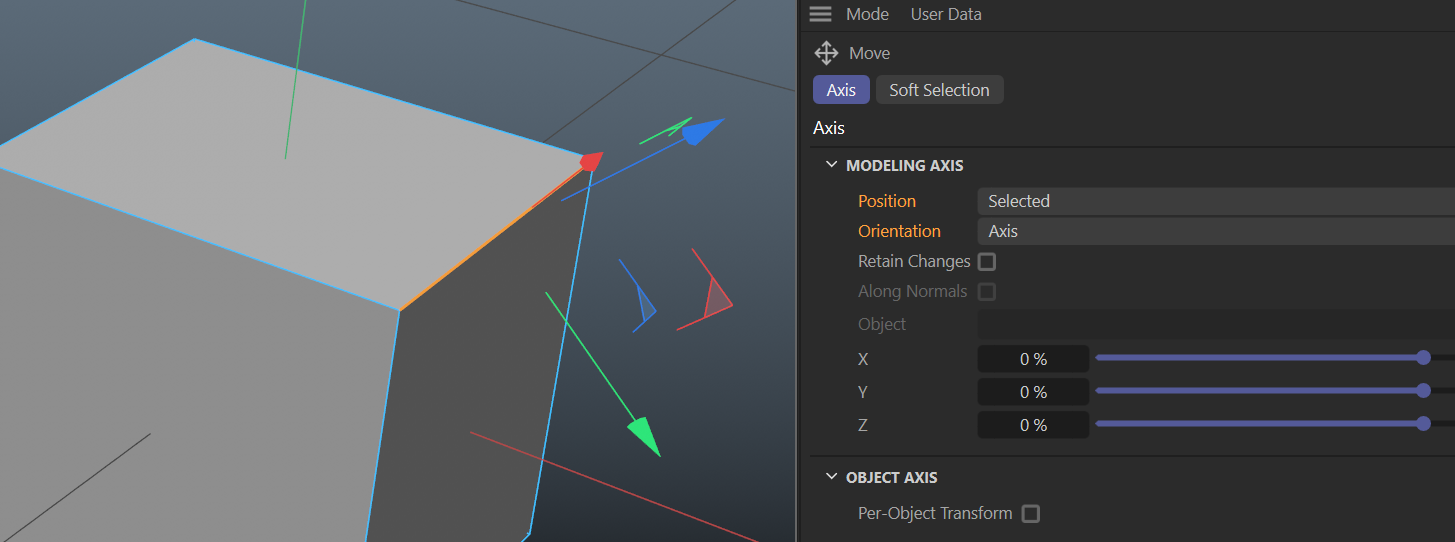
Task: Open the Mode menu
Action: (867, 14)
